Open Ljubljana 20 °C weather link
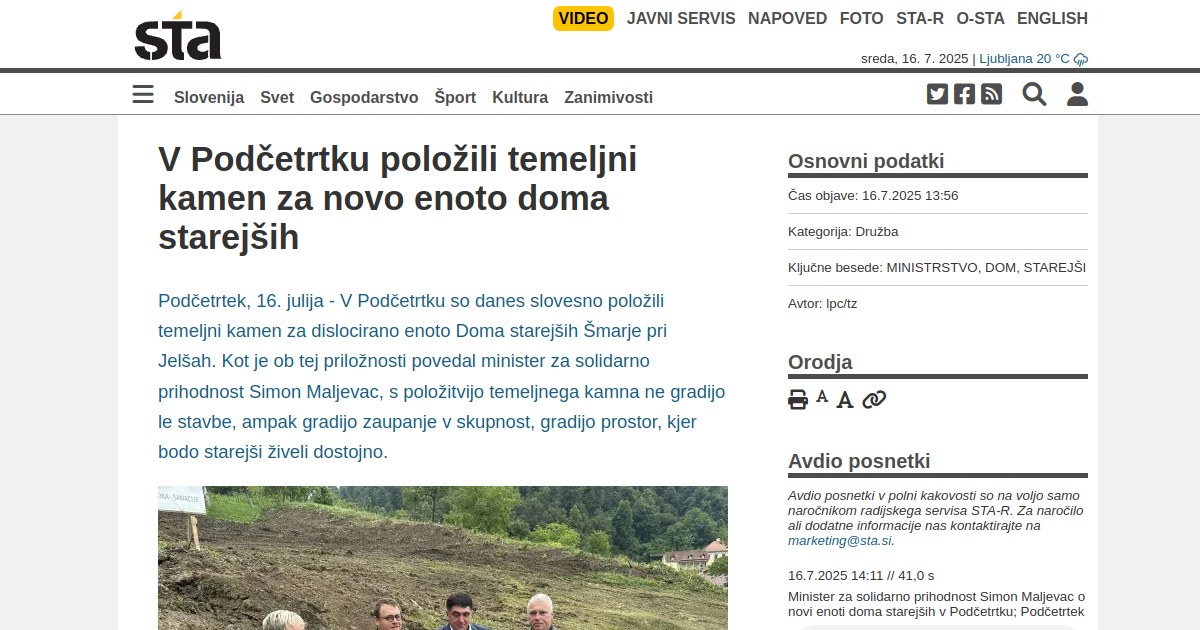The height and width of the screenshot is (630, 1200). pos(1033,59)
